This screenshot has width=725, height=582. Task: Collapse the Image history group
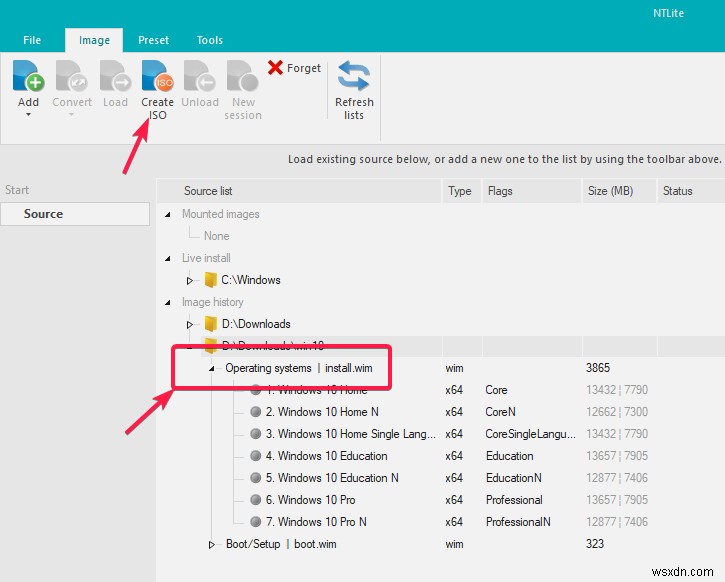[x=168, y=302]
